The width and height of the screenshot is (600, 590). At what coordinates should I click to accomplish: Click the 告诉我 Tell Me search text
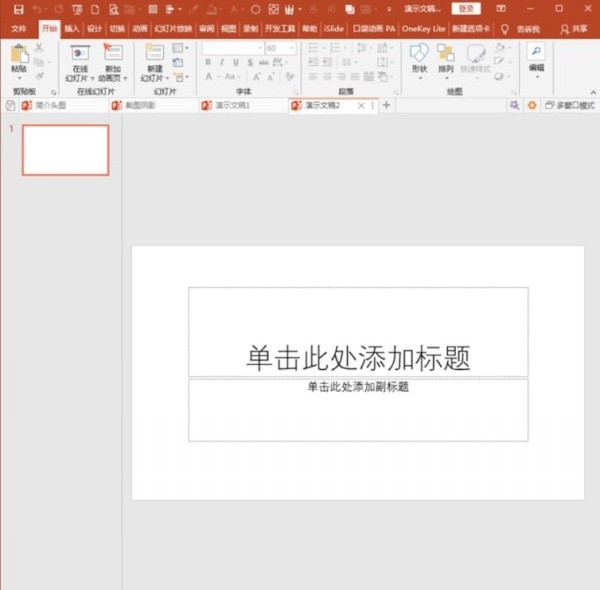(x=528, y=29)
